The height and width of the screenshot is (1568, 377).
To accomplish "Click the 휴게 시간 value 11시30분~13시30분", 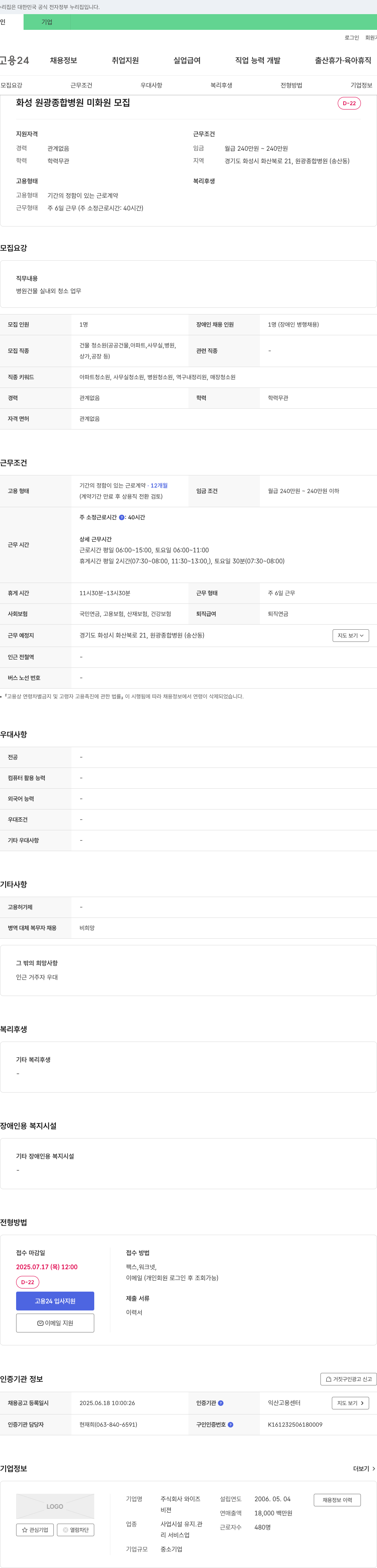I will click(105, 593).
